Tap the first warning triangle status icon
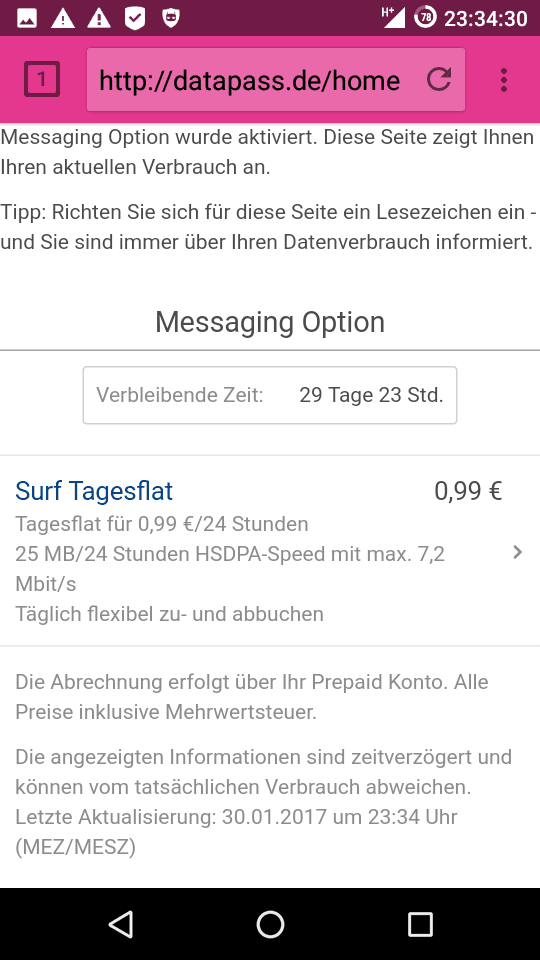Viewport: 540px width, 960px height. coord(62,18)
